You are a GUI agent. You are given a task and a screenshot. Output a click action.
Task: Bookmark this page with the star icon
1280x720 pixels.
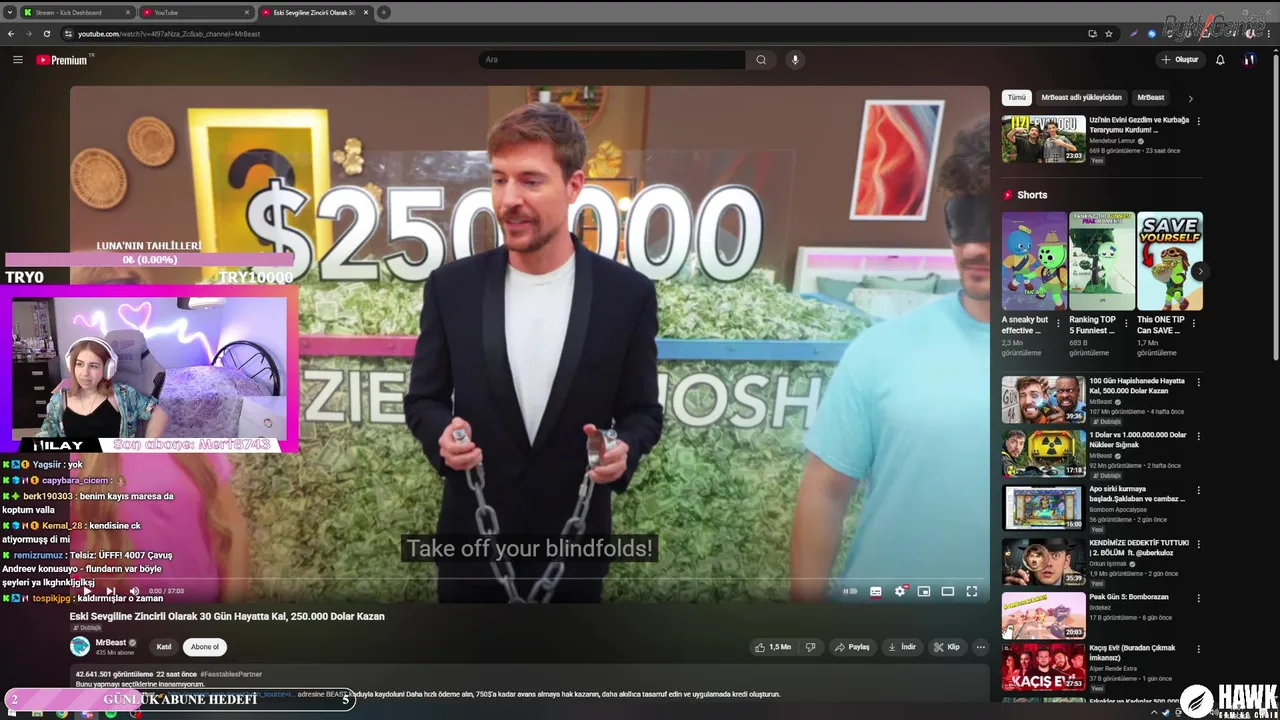coord(1108,33)
